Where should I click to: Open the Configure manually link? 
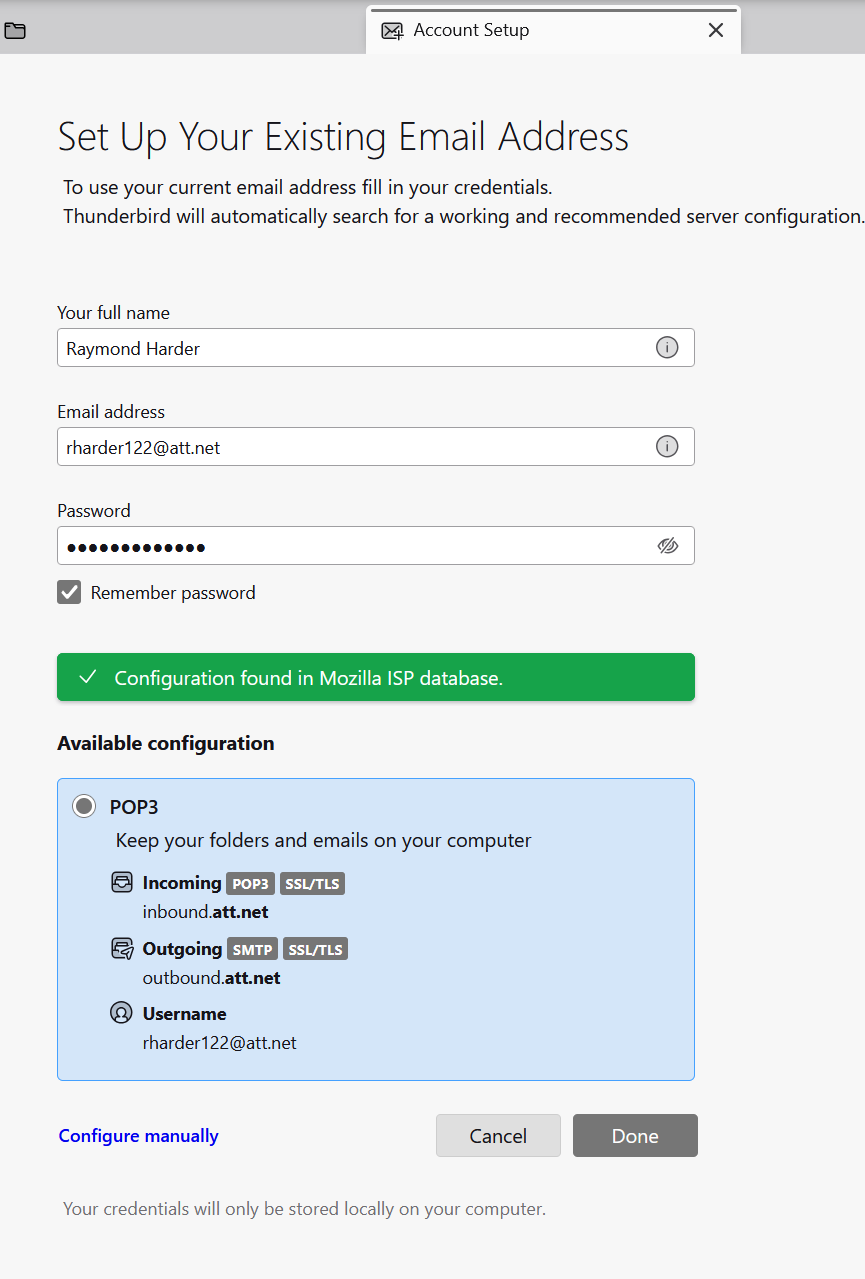coord(138,1136)
